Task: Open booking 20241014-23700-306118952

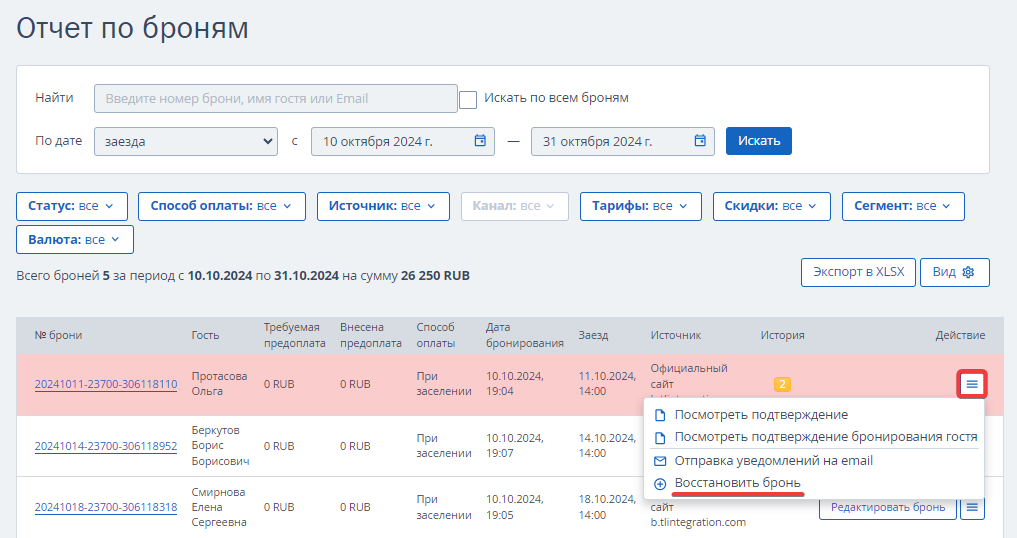Action: pyautogui.click(x=106, y=446)
